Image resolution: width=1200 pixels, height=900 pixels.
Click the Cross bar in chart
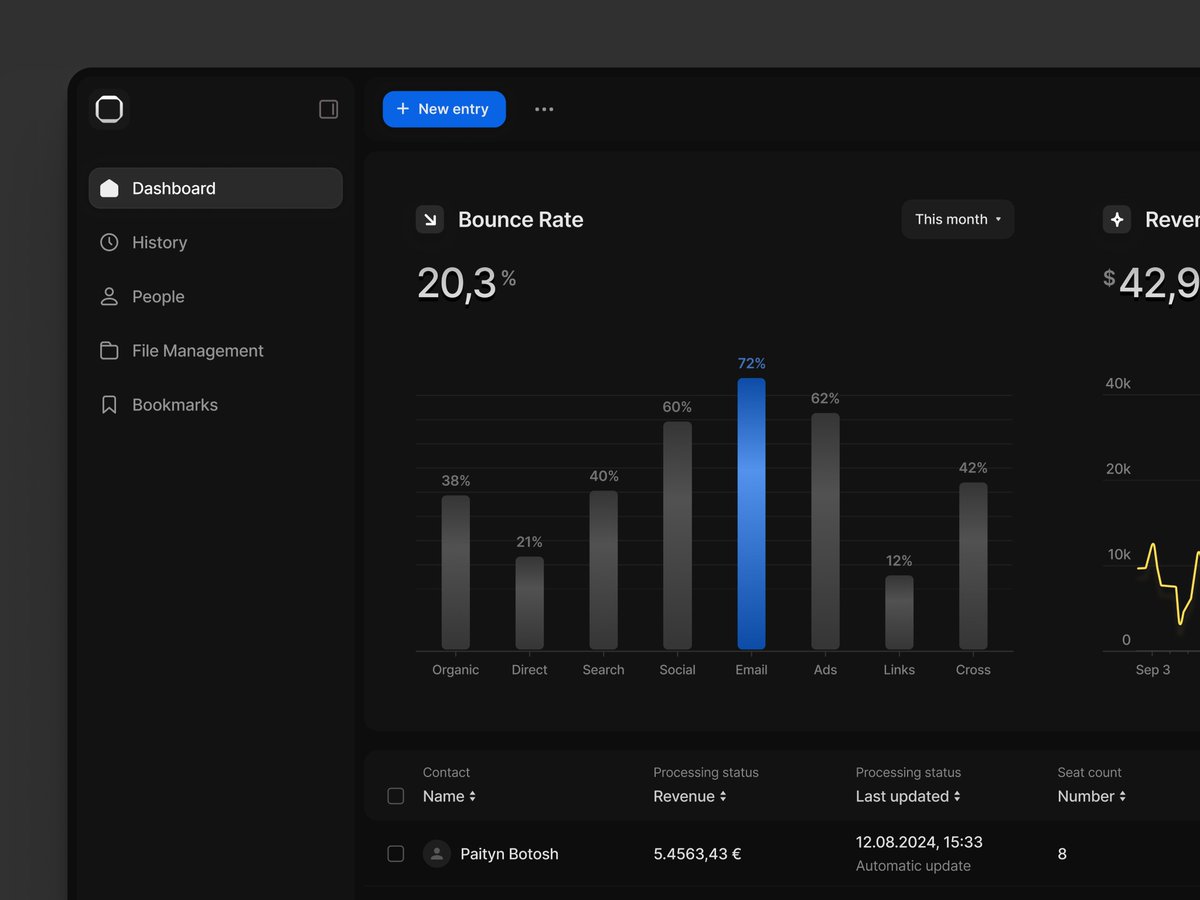coord(973,566)
